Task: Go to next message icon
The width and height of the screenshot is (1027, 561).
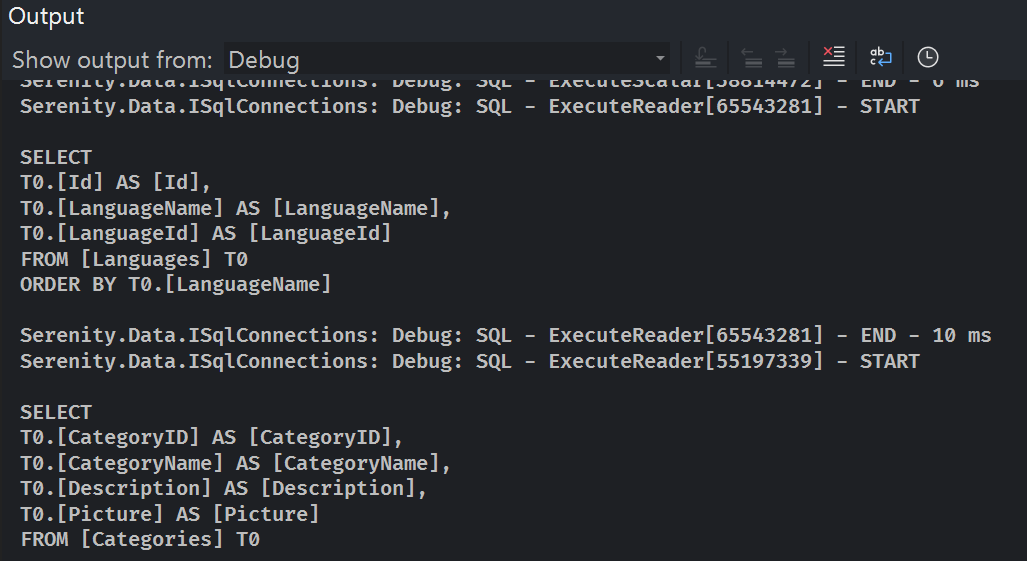Action: tap(785, 58)
